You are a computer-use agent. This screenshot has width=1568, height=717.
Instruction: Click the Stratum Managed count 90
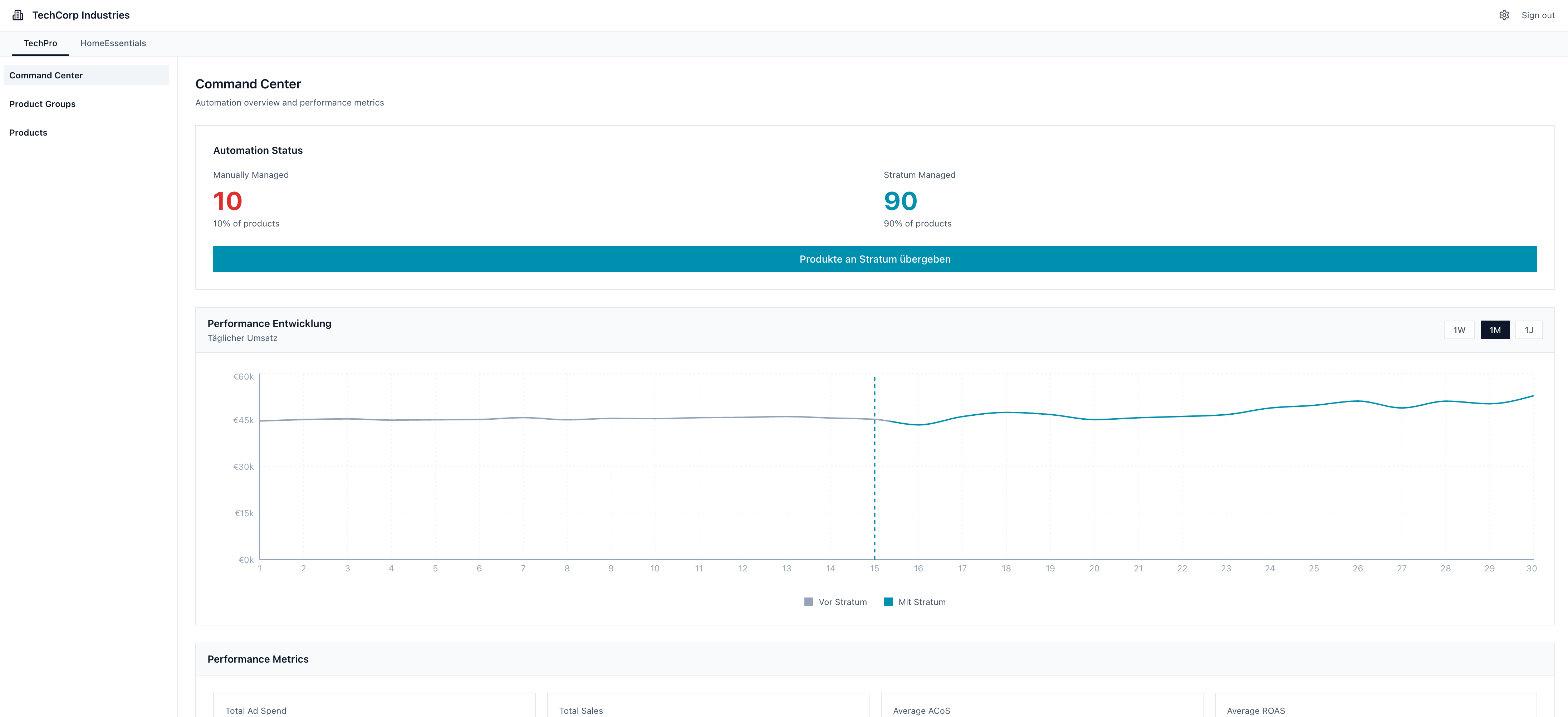(900, 201)
